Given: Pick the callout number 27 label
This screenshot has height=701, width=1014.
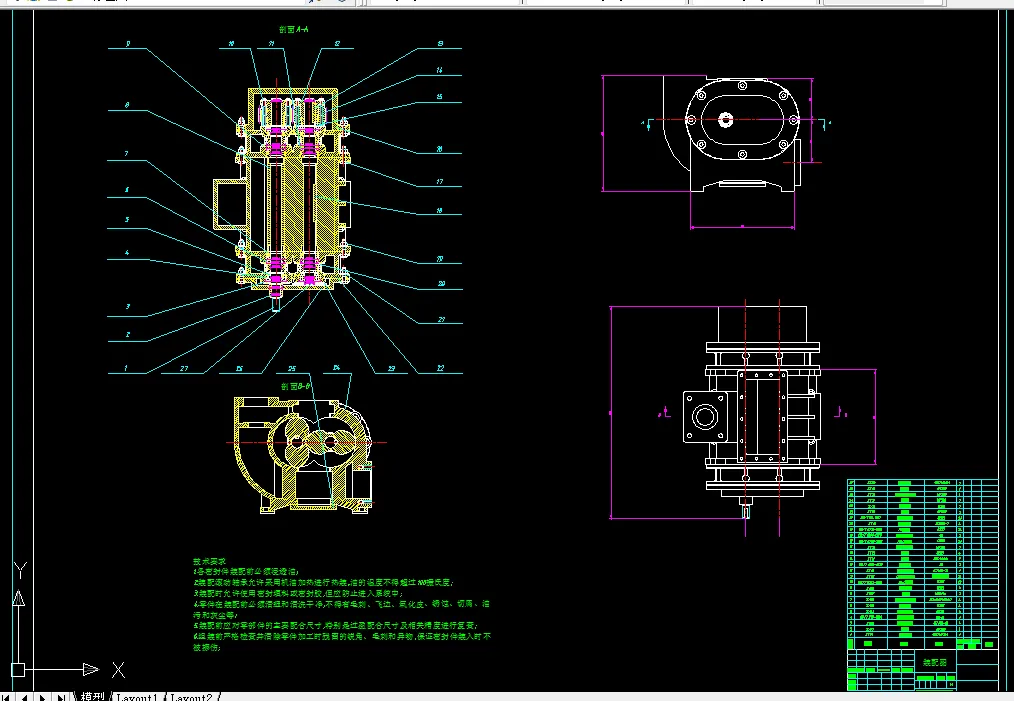Looking at the screenshot, I should point(184,368).
